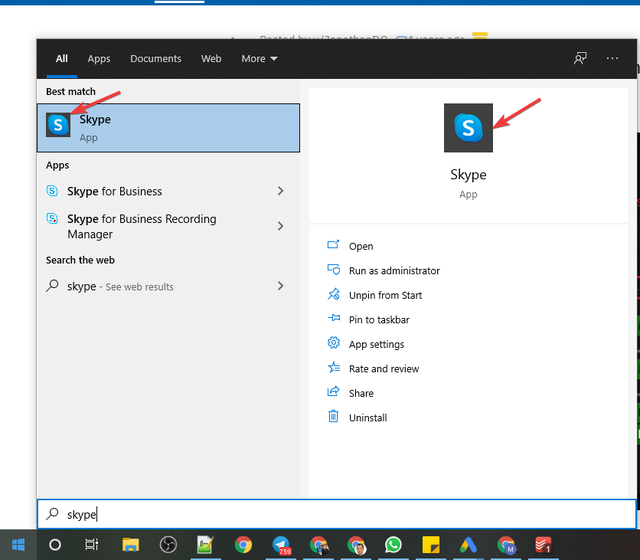Expand Skype for Business Recording Manager chevron
Image resolution: width=640 pixels, height=560 pixels.
(x=280, y=226)
